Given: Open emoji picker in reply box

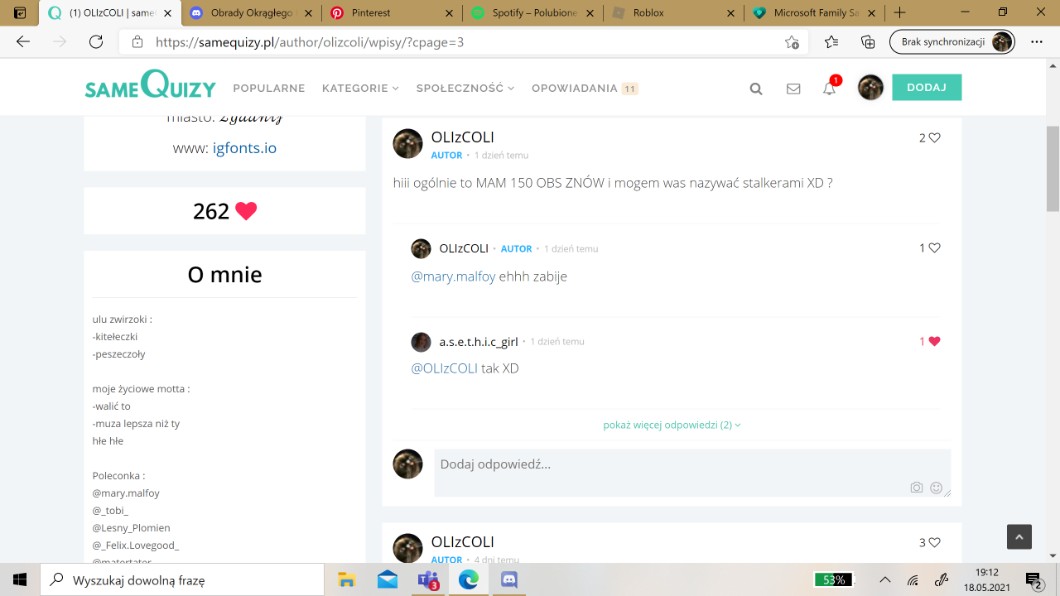Looking at the screenshot, I should [936, 488].
